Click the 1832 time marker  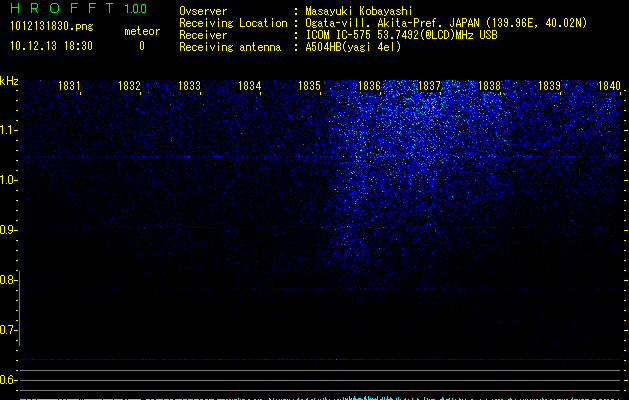click(x=129, y=86)
